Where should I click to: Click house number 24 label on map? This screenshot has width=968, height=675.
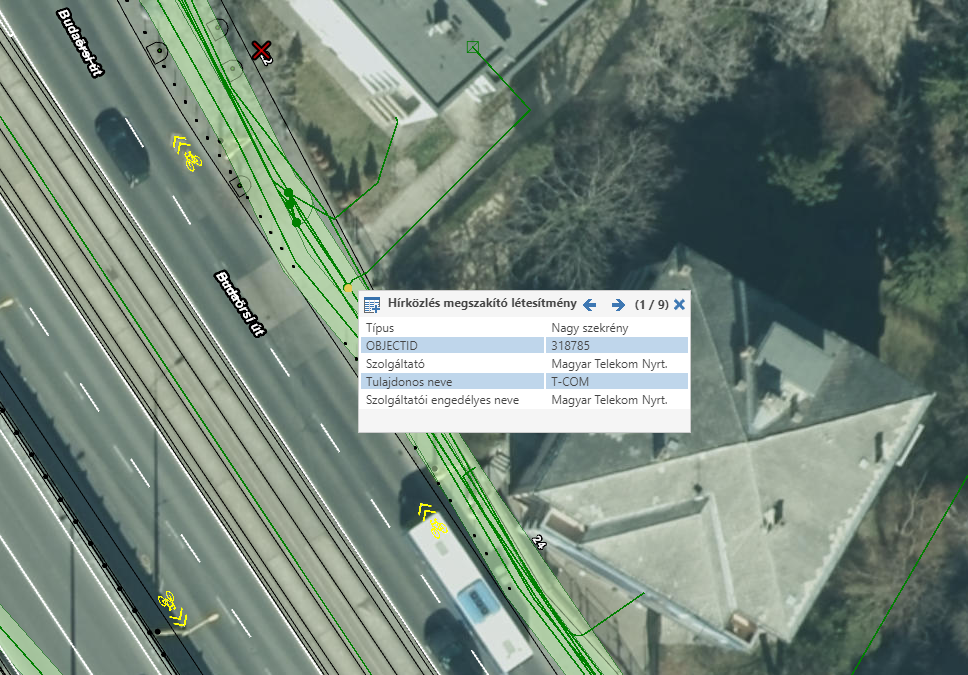[x=539, y=542]
